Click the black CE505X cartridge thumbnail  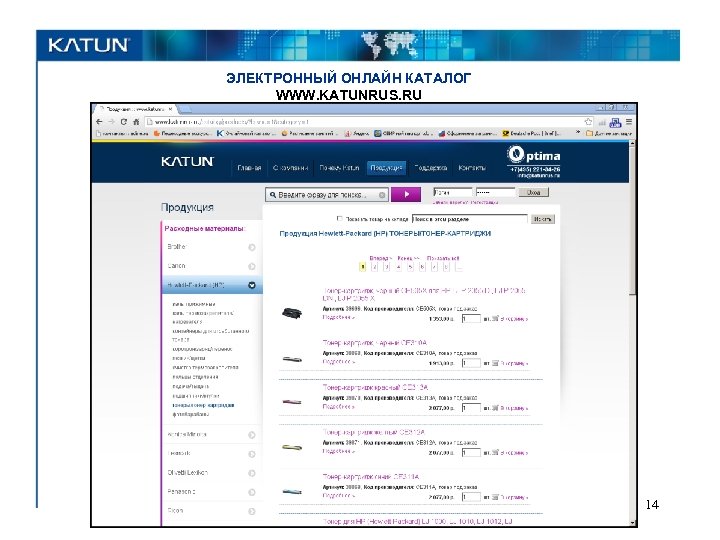tap(292, 313)
